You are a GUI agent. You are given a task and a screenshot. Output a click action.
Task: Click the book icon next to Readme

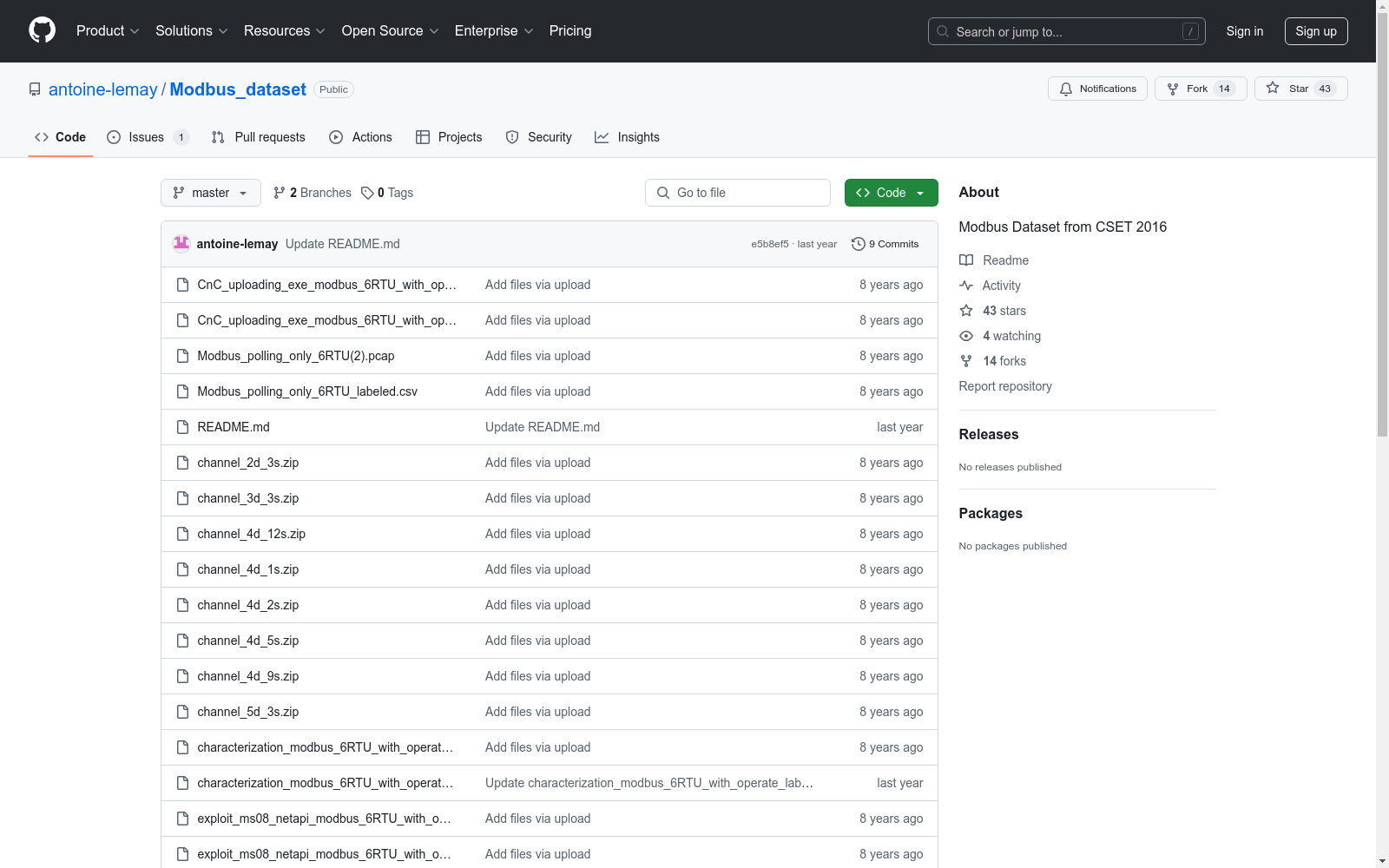[966, 260]
